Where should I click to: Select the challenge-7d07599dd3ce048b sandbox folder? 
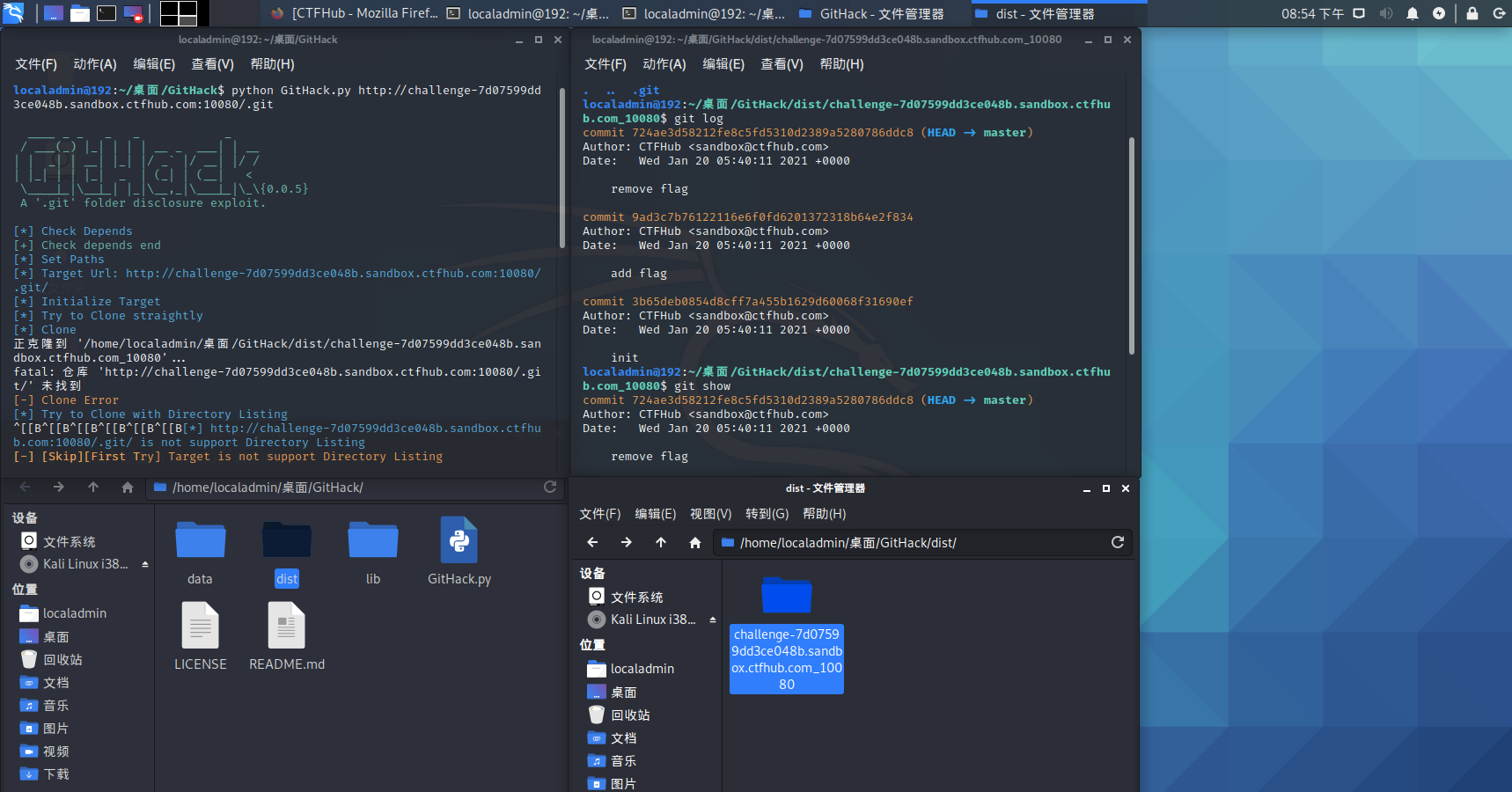787,634
